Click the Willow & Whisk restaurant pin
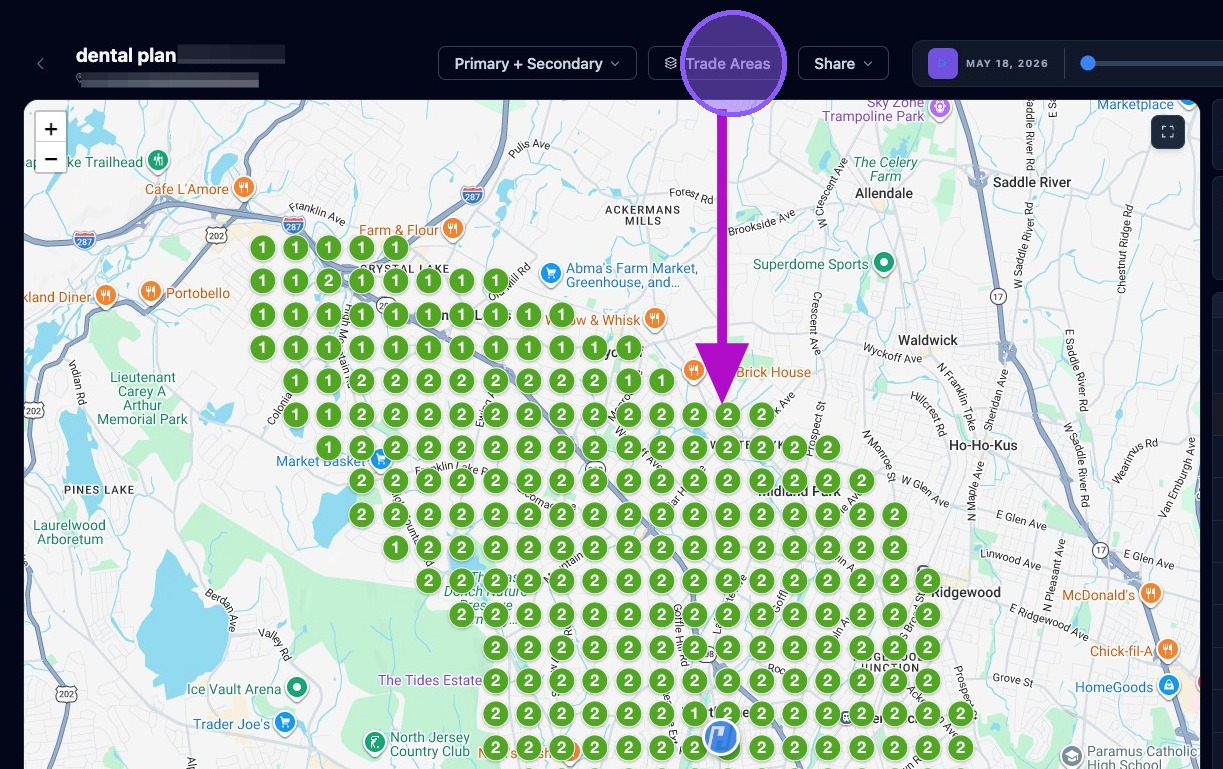Screen dimensions: 1223x769 tap(654, 319)
